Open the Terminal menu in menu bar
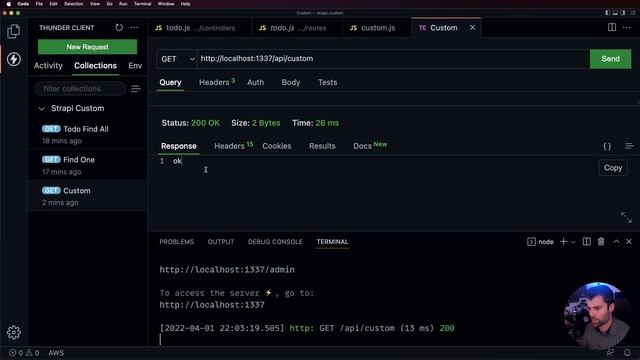The image size is (640, 360). [142, 4]
